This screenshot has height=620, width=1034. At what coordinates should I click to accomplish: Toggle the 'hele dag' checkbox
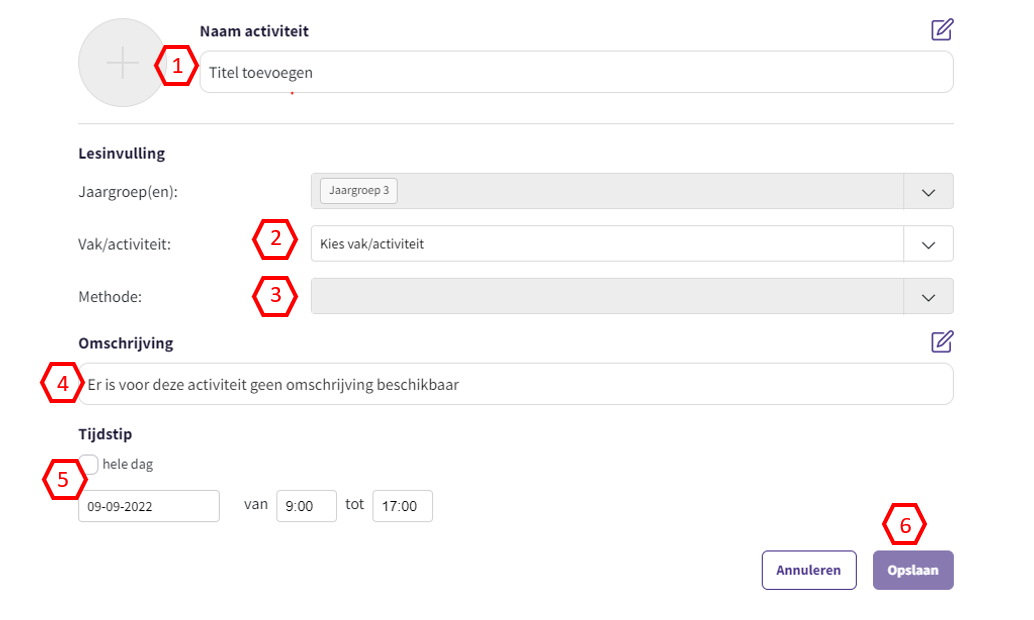click(x=89, y=464)
